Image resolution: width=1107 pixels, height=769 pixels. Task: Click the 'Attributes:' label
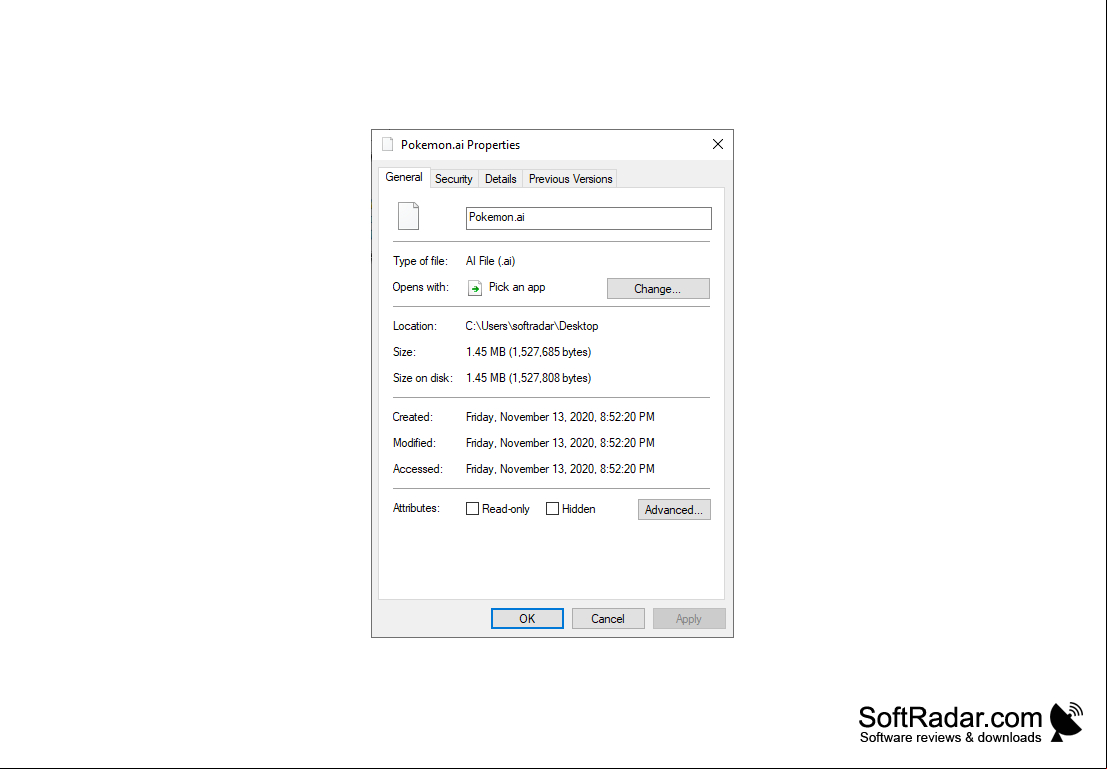coord(416,508)
